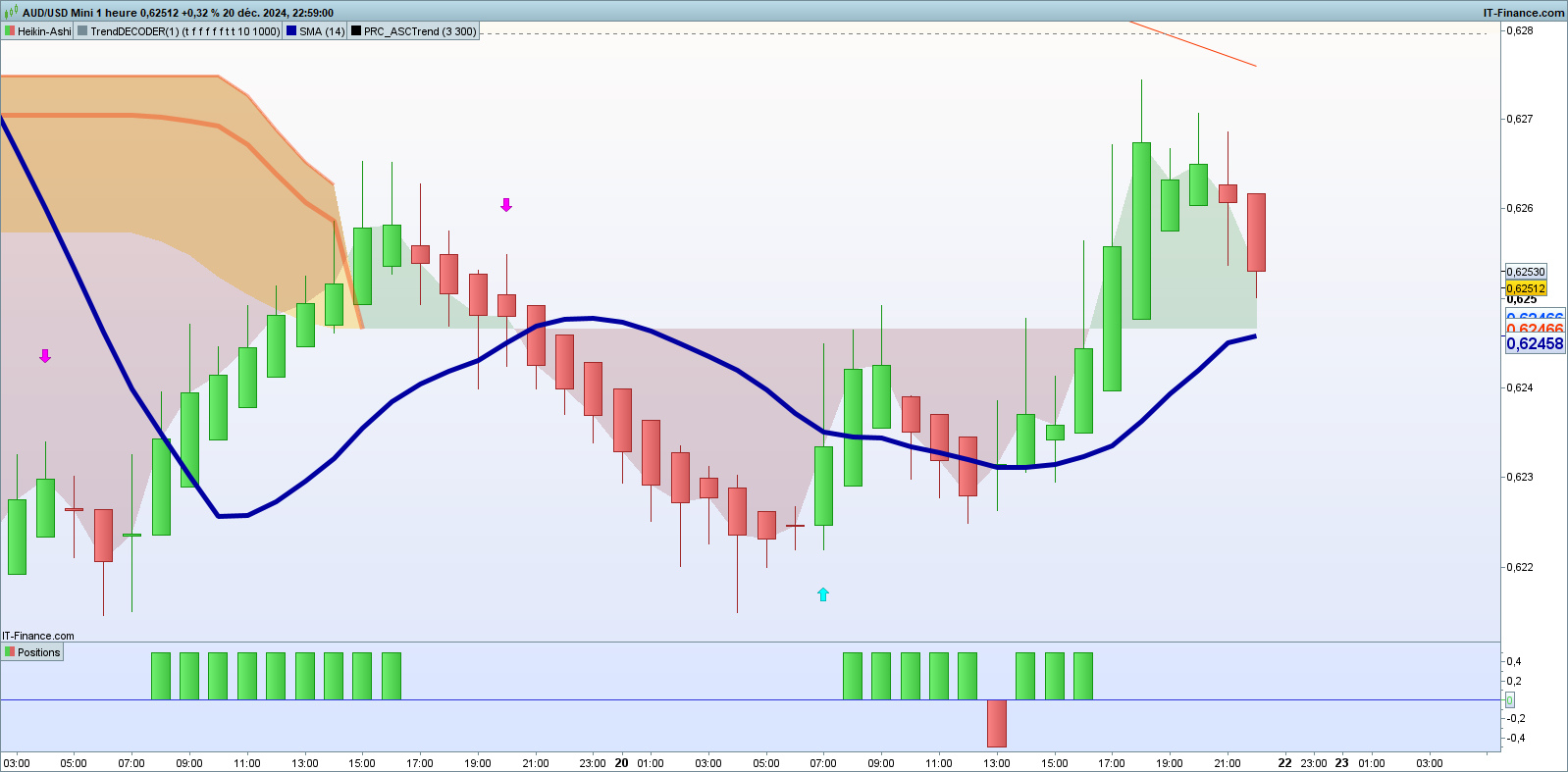Viewport: 1568px width, 772px height.
Task: Select the thick blue SMA (14) line
Action: 593,319
